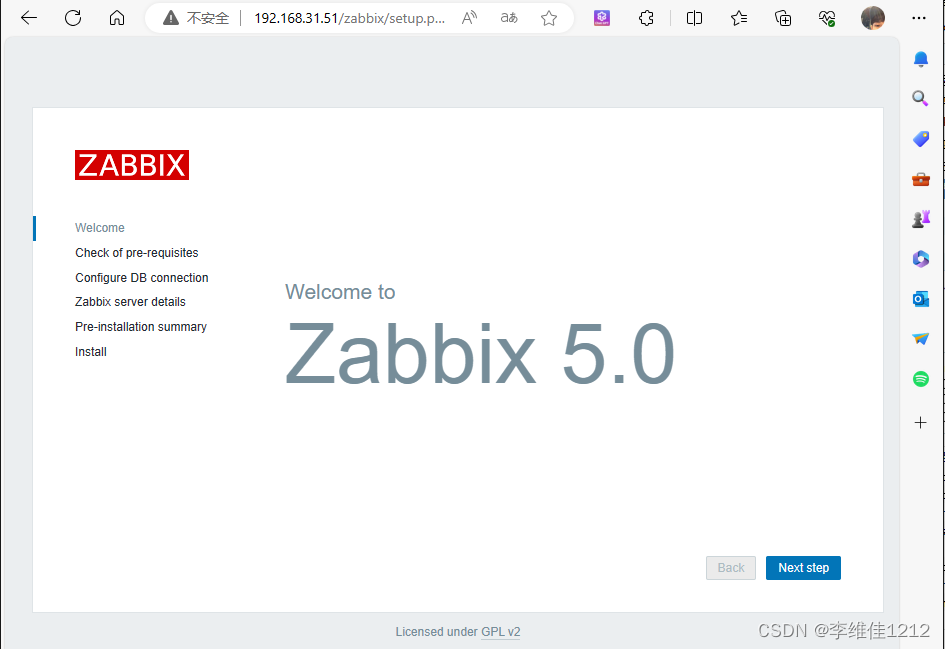Reload the Zabbix setup page
The width and height of the screenshot is (945, 649).
(x=72, y=18)
